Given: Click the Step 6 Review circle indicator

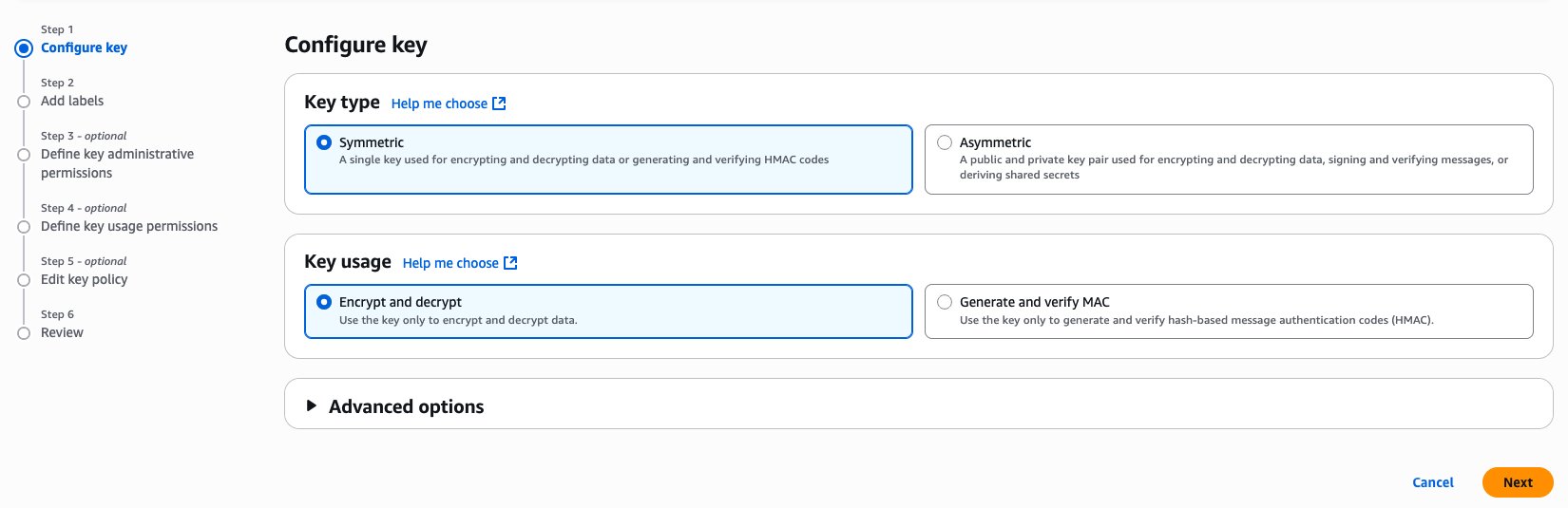Looking at the screenshot, I should click(24, 333).
